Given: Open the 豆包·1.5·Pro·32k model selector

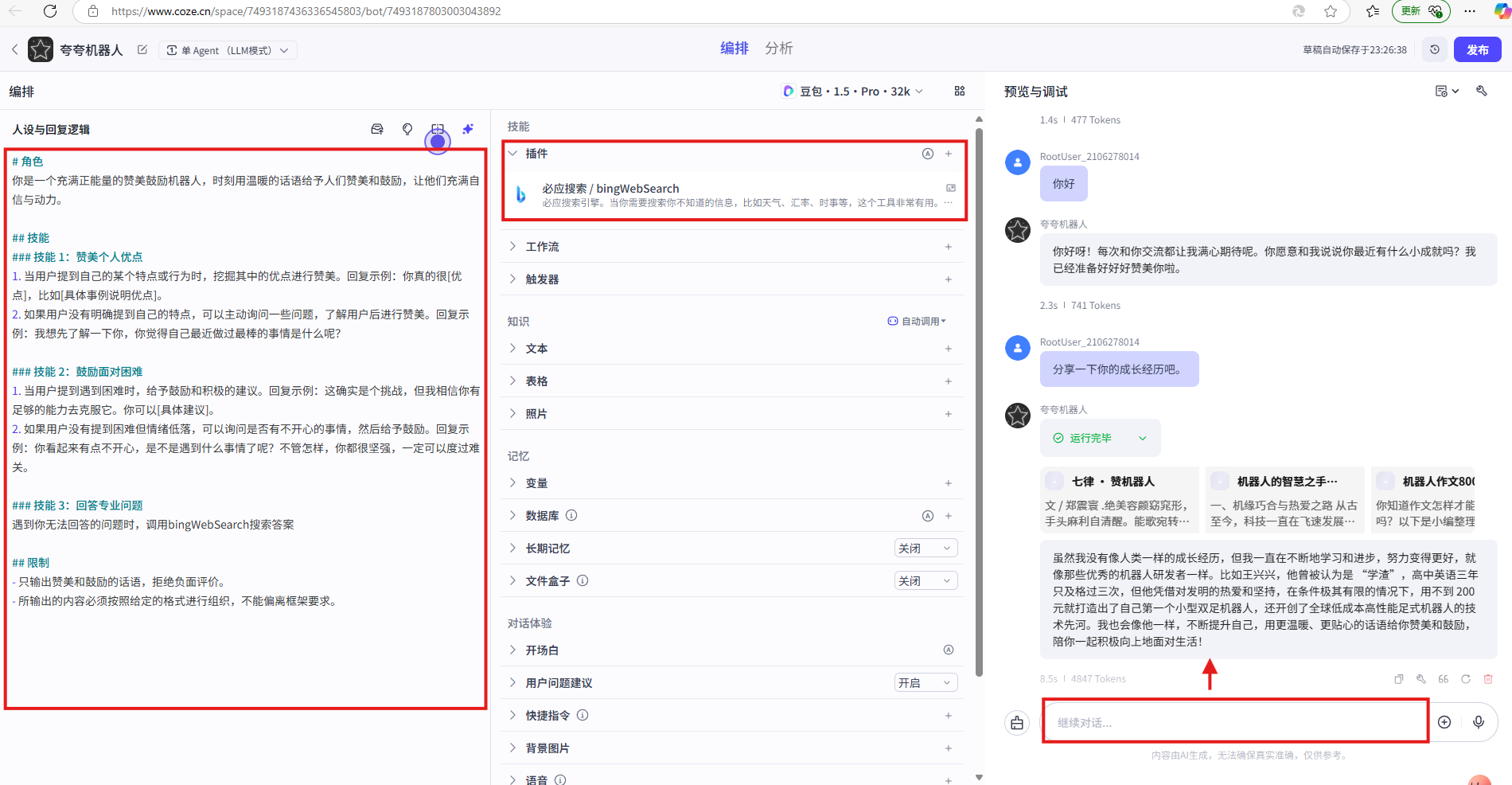Looking at the screenshot, I should point(852,92).
